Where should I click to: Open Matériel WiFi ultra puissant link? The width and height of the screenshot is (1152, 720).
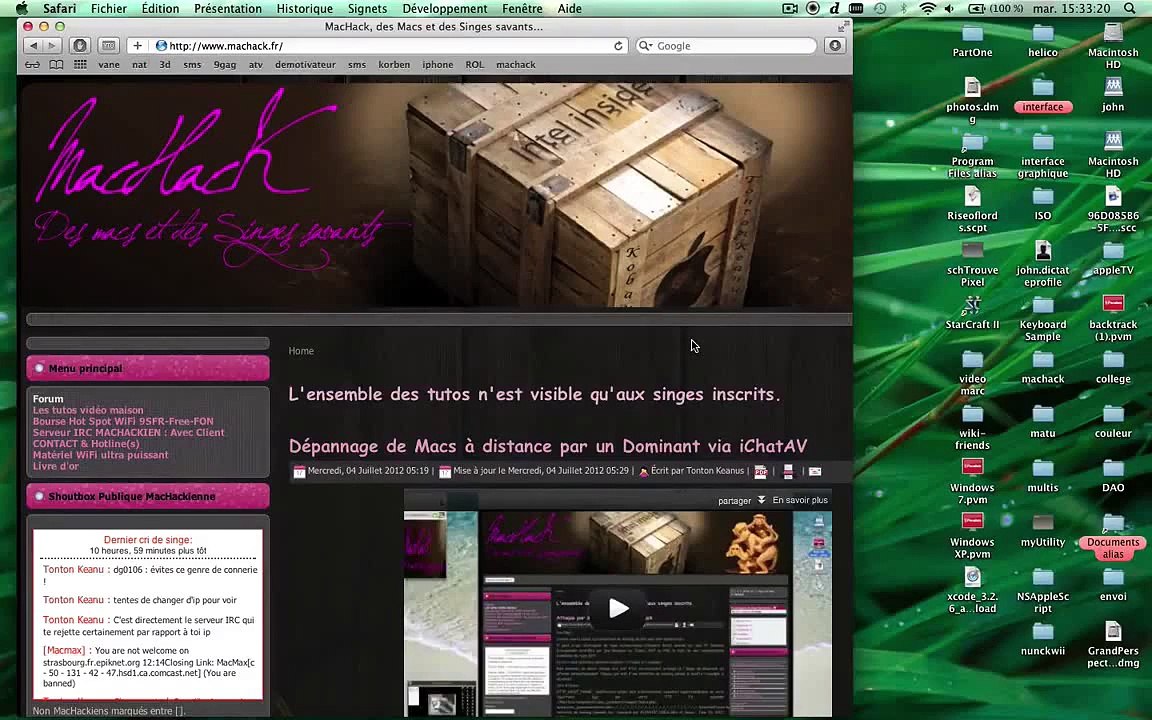coord(101,455)
